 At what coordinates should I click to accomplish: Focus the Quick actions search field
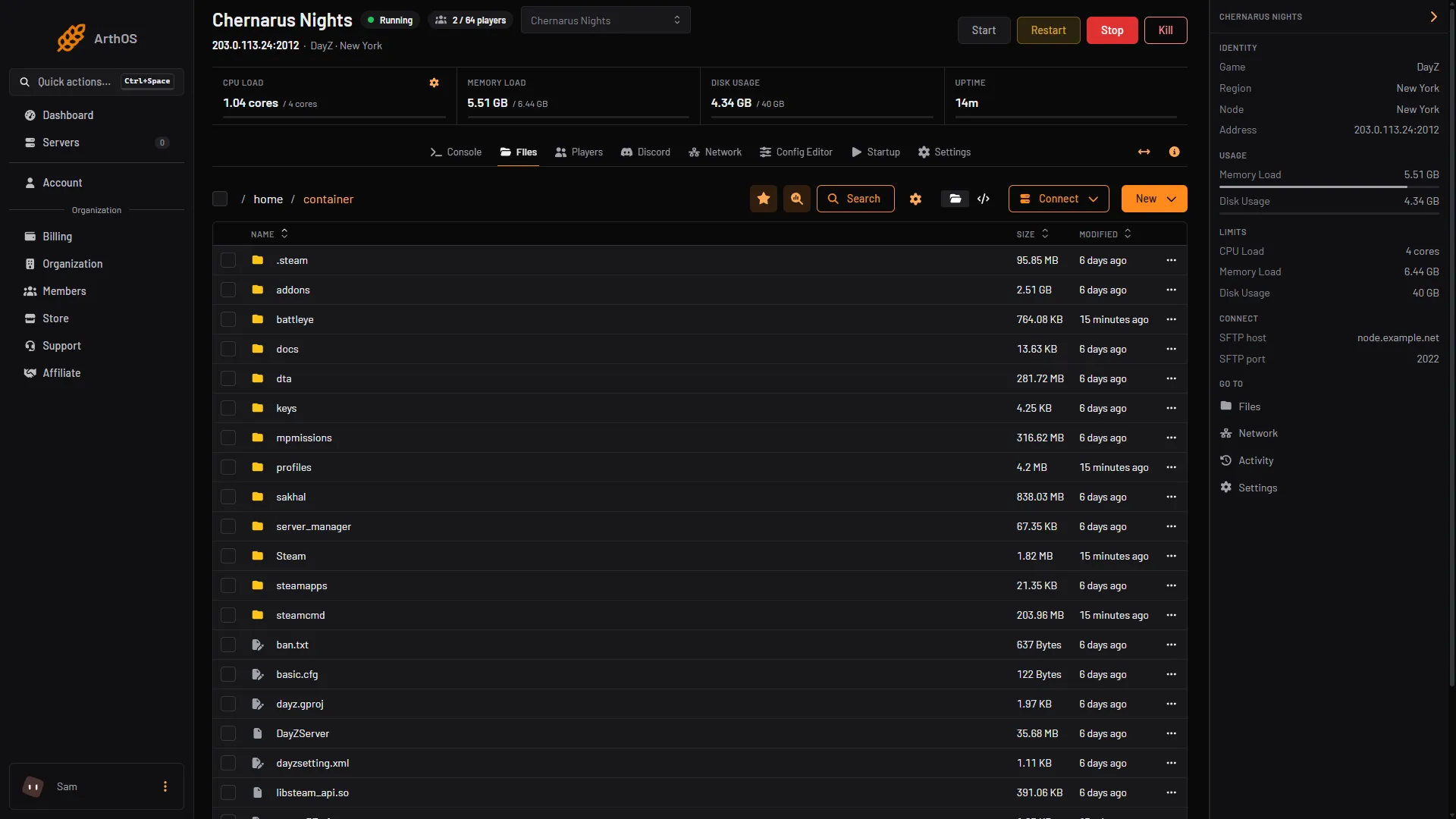pos(96,82)
